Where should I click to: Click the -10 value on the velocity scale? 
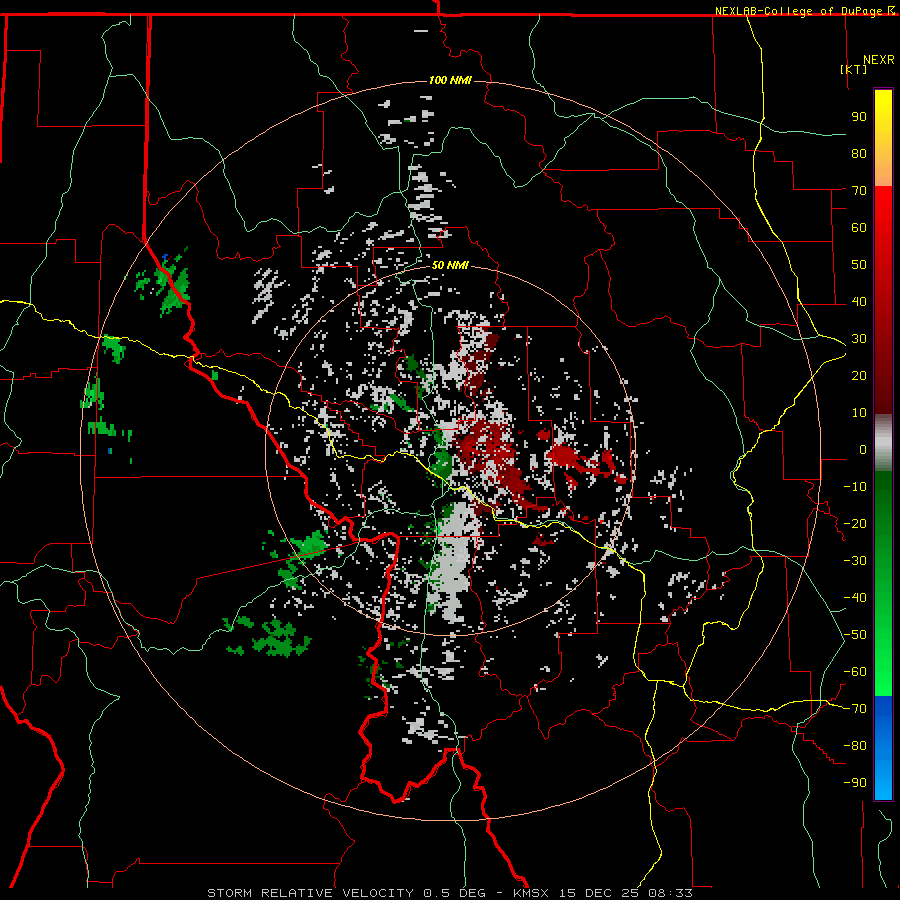pyautogui.click(x=855, y=487)
